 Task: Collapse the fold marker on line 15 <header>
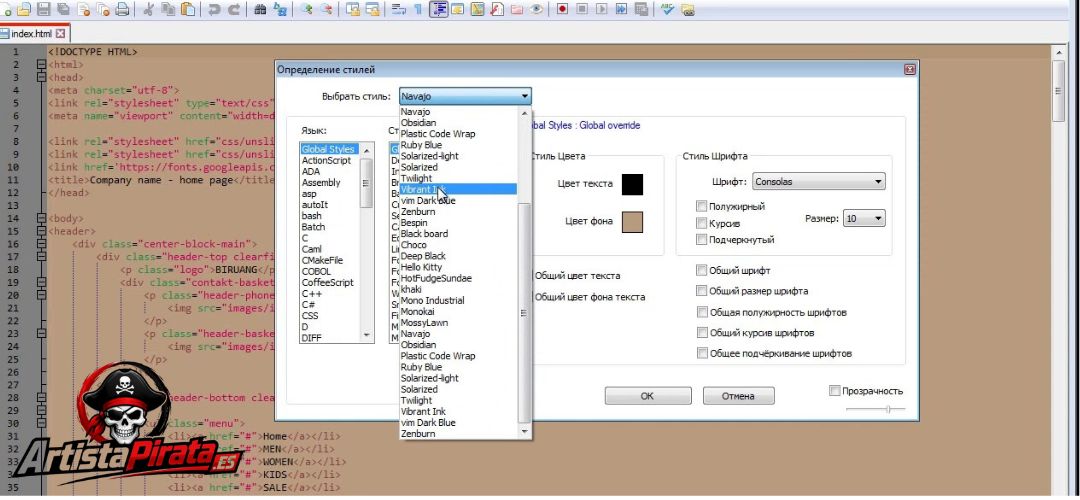pyautogui.click(x=41, y=231)
